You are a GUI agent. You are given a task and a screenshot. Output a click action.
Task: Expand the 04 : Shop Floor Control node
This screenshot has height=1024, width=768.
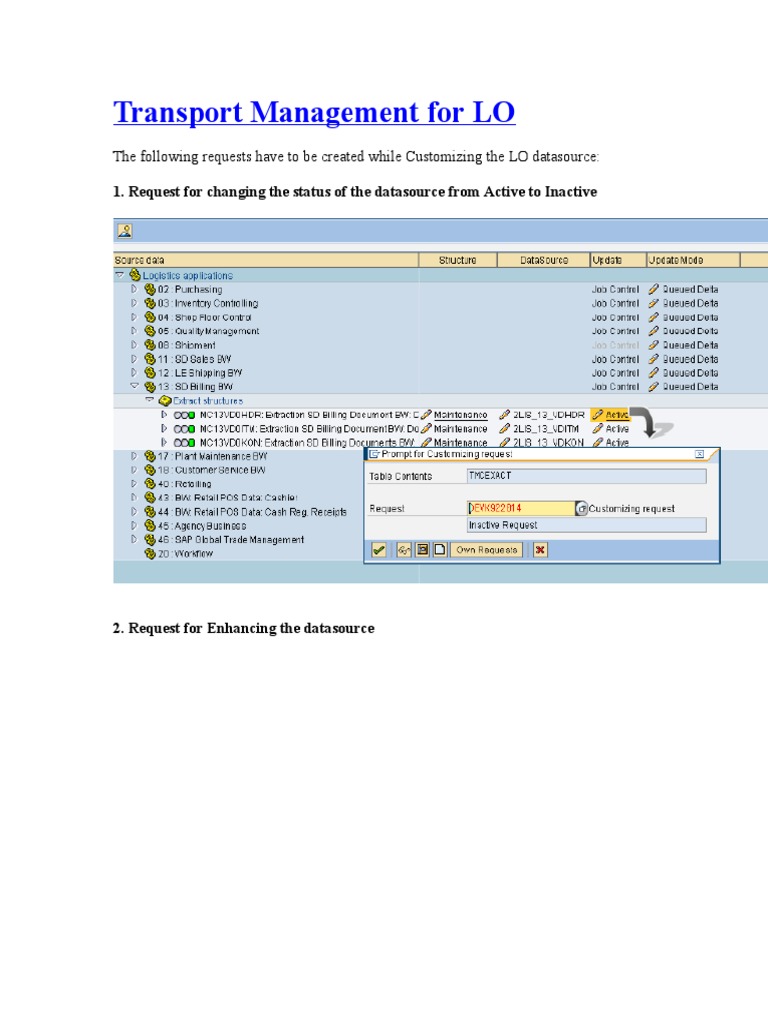coord(135,317)
